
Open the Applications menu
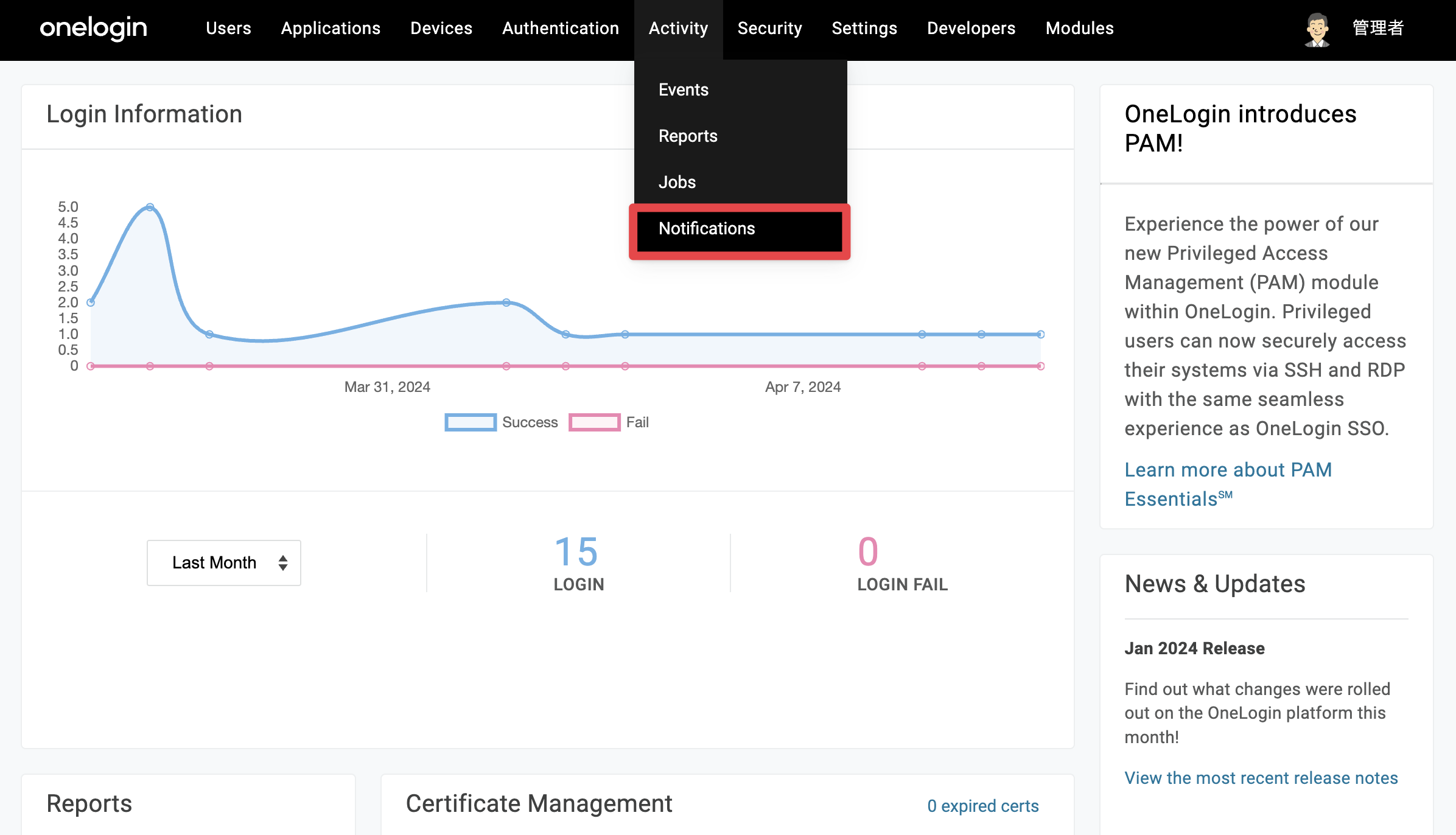331,29
